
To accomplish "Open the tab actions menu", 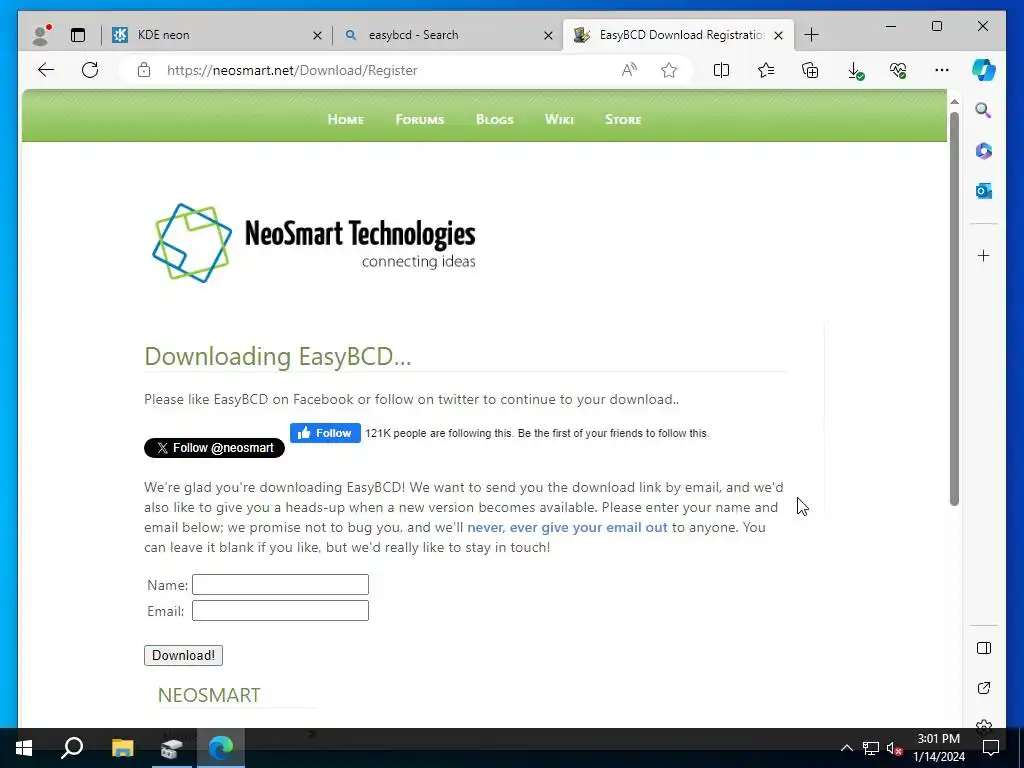I will pyautogui.click(x=78, y=35).
